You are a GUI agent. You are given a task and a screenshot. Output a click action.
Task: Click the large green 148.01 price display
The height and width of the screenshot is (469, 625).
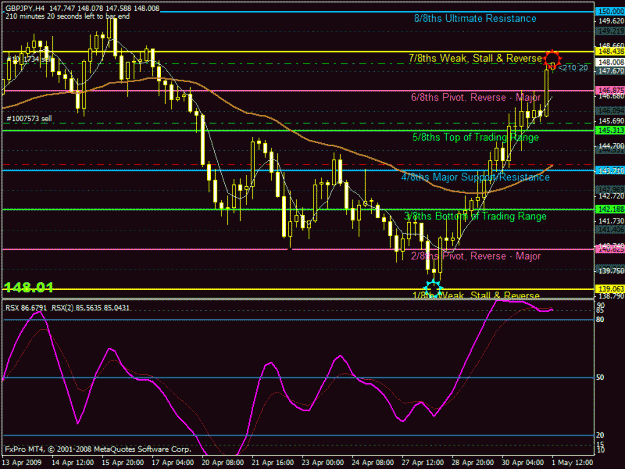point(28,287)
